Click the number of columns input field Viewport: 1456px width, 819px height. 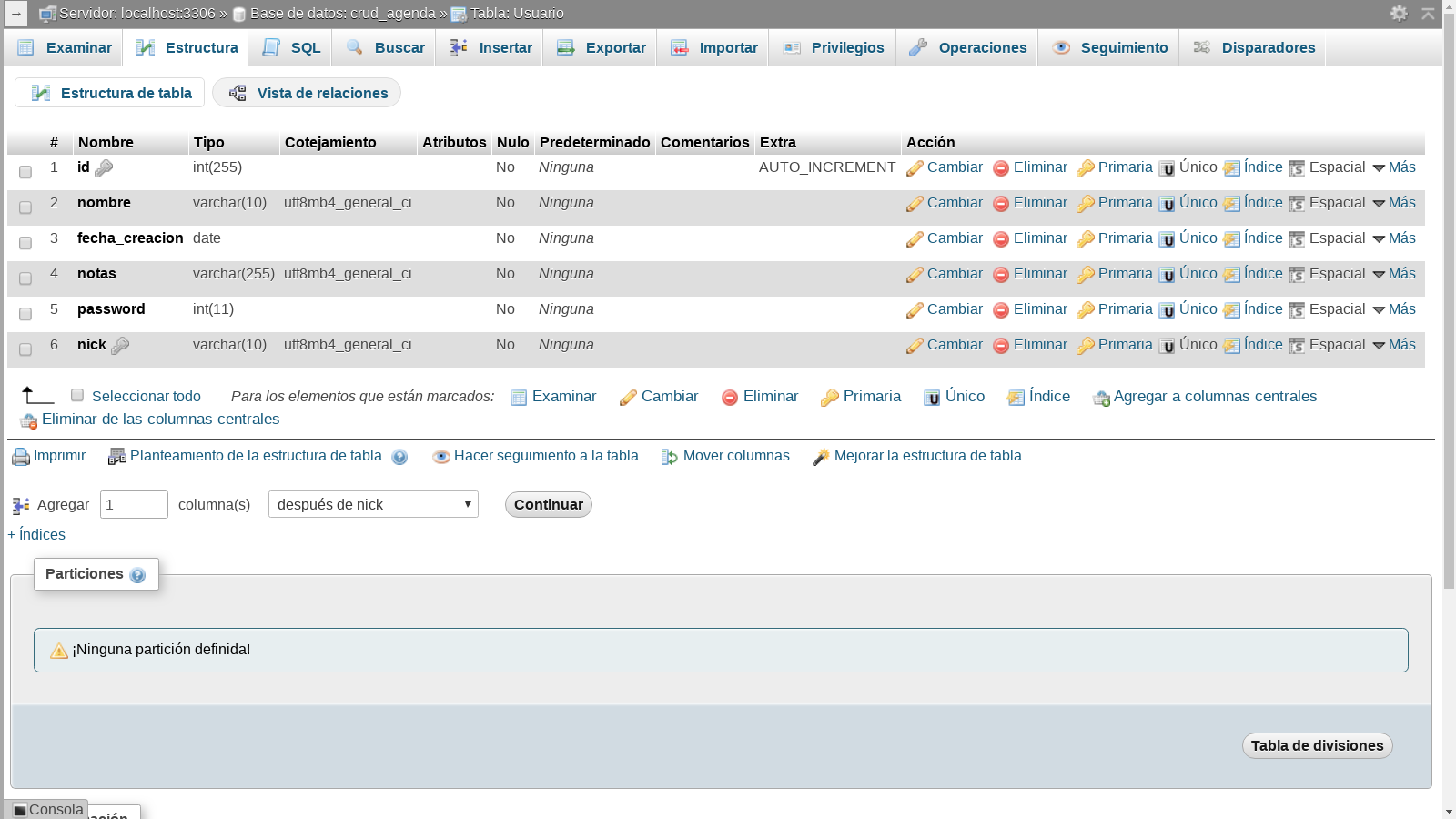point(134,504)
